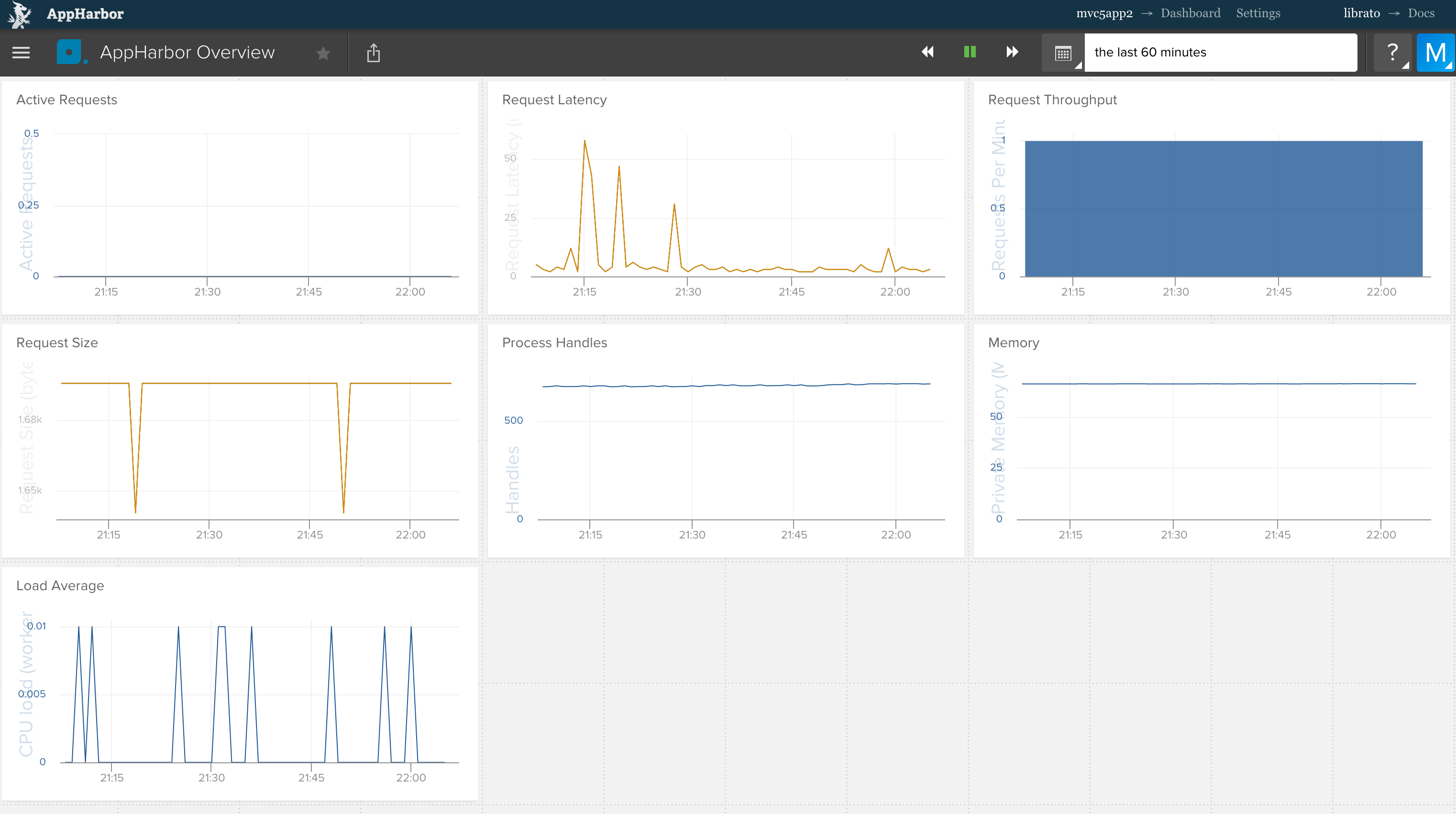Click the share/export icon on toolbar
This screenshot has width=1456, height=814.
tap(373, 52)
